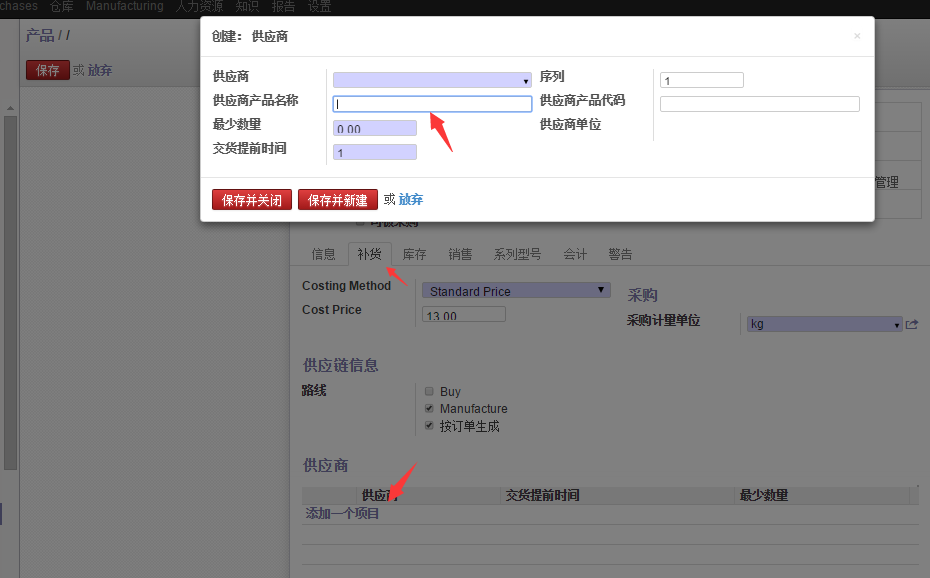The image size is (930, 578).
Task: Switch to the 库存 tab
Action: click(414, 254)
